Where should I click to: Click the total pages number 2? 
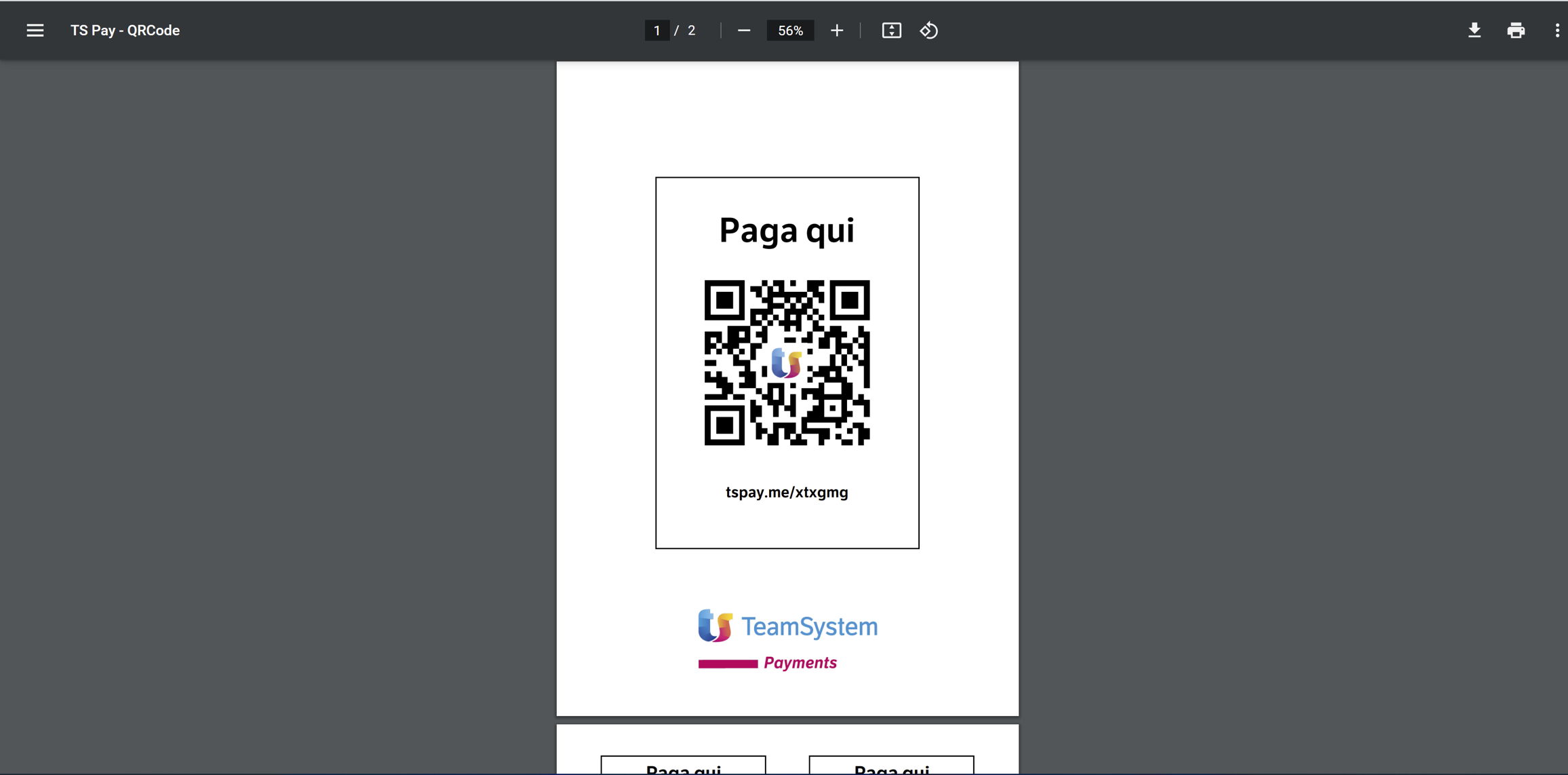tap(691, 31)
